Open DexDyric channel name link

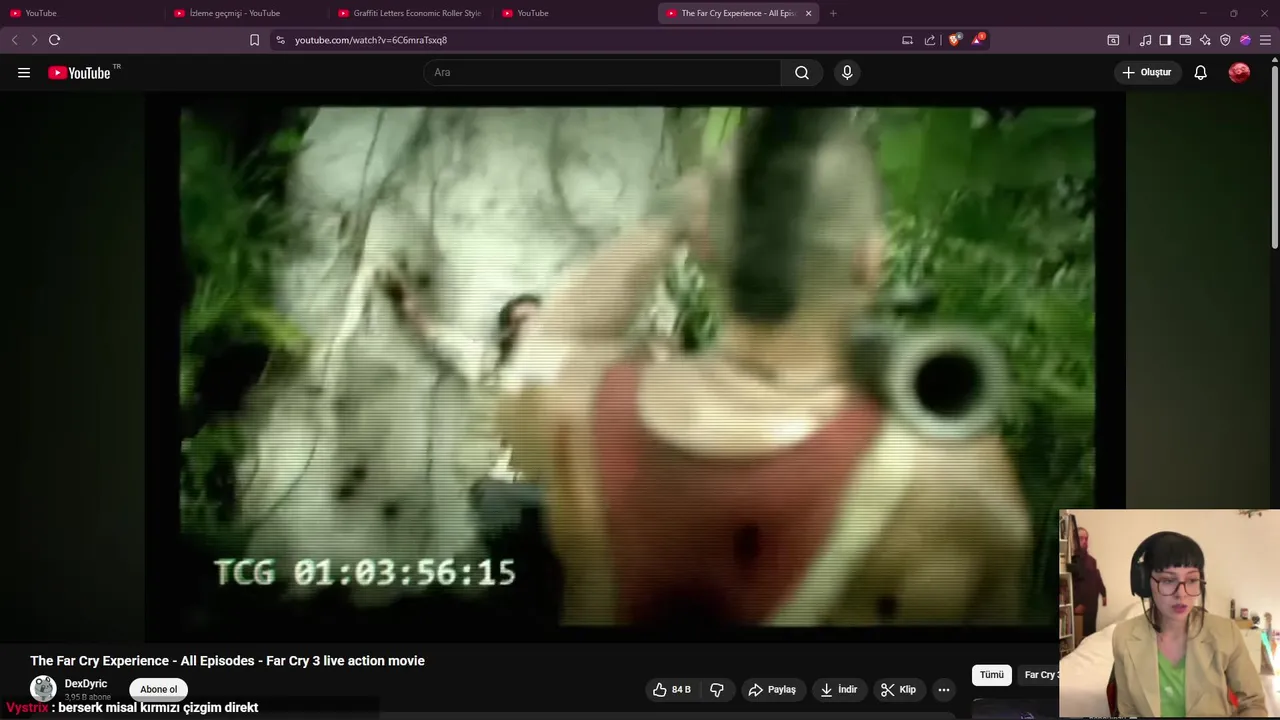click(x=86, y=684)
